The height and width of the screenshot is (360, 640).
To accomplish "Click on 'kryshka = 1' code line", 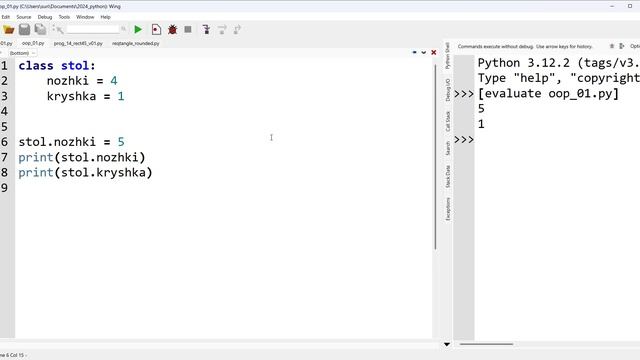I will tap(85, 96).
